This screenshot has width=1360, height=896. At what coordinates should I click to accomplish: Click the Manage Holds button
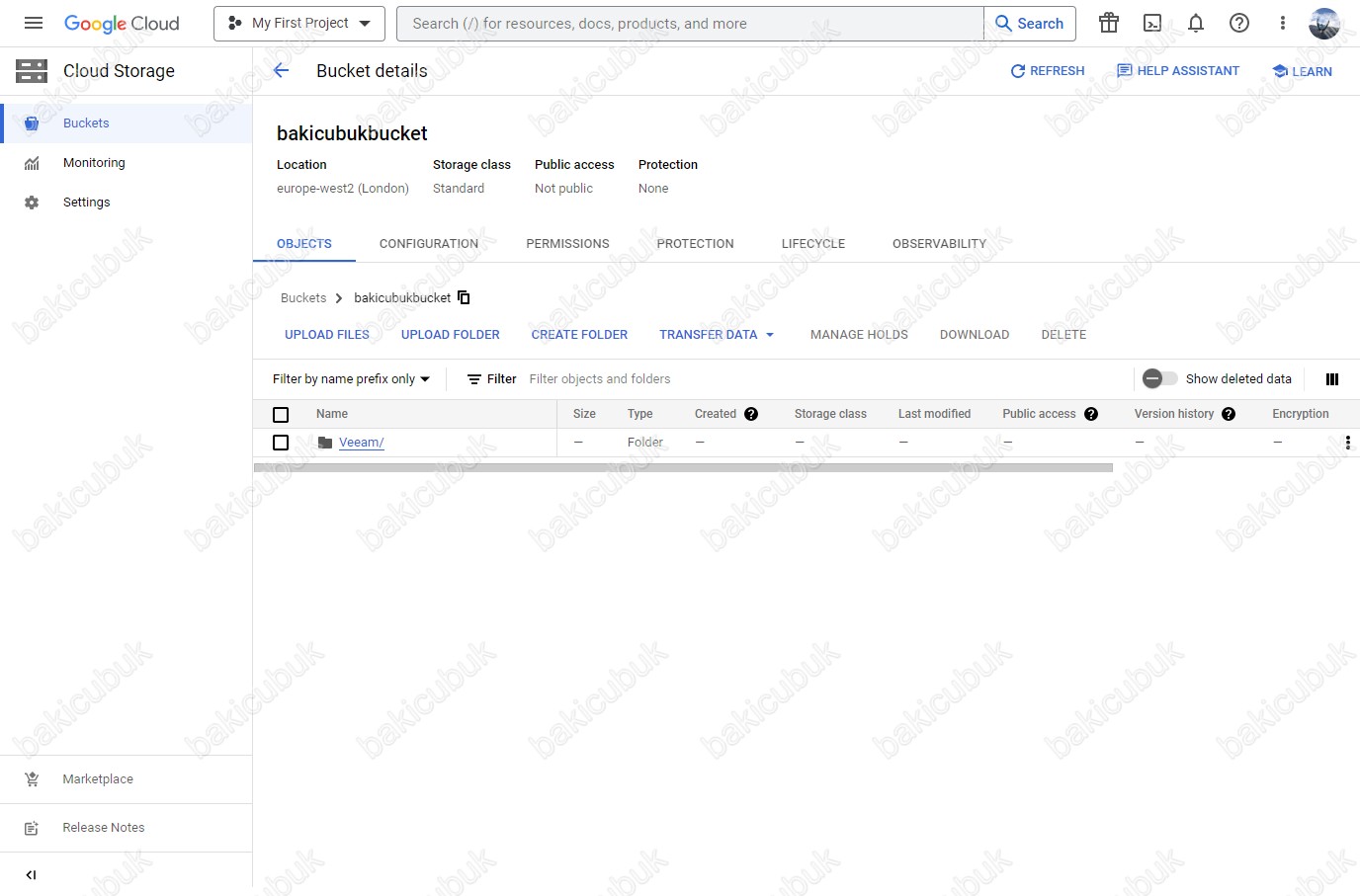(x=859, y=335)
